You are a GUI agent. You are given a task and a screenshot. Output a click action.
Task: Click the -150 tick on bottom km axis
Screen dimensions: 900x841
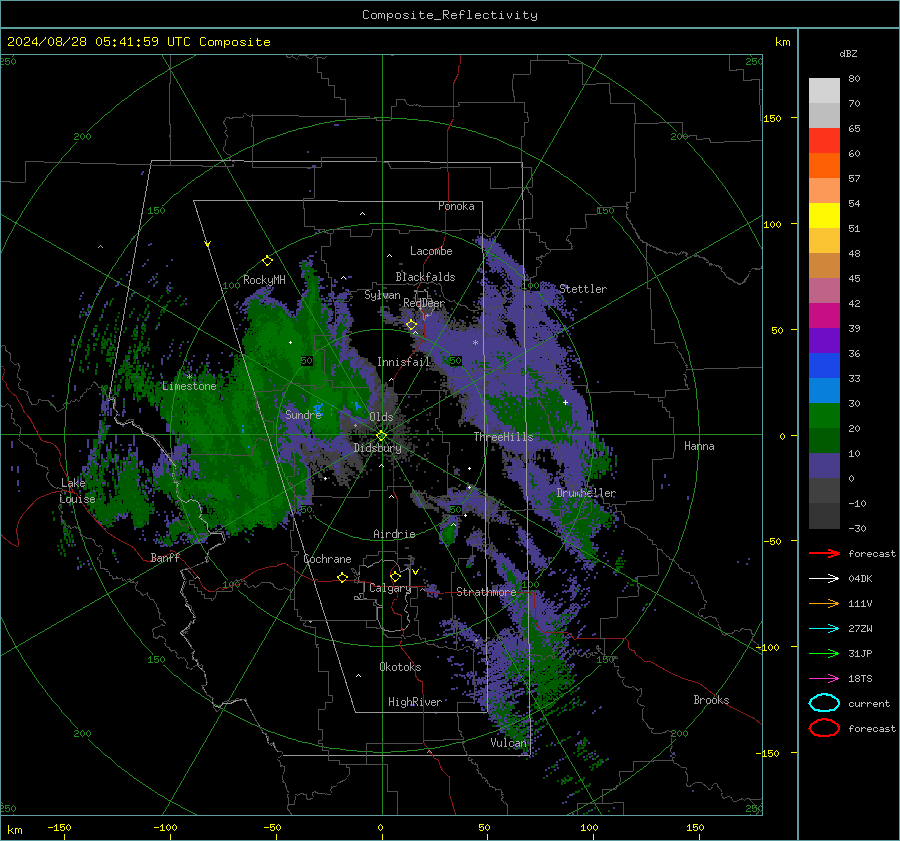tap(59, 828)
